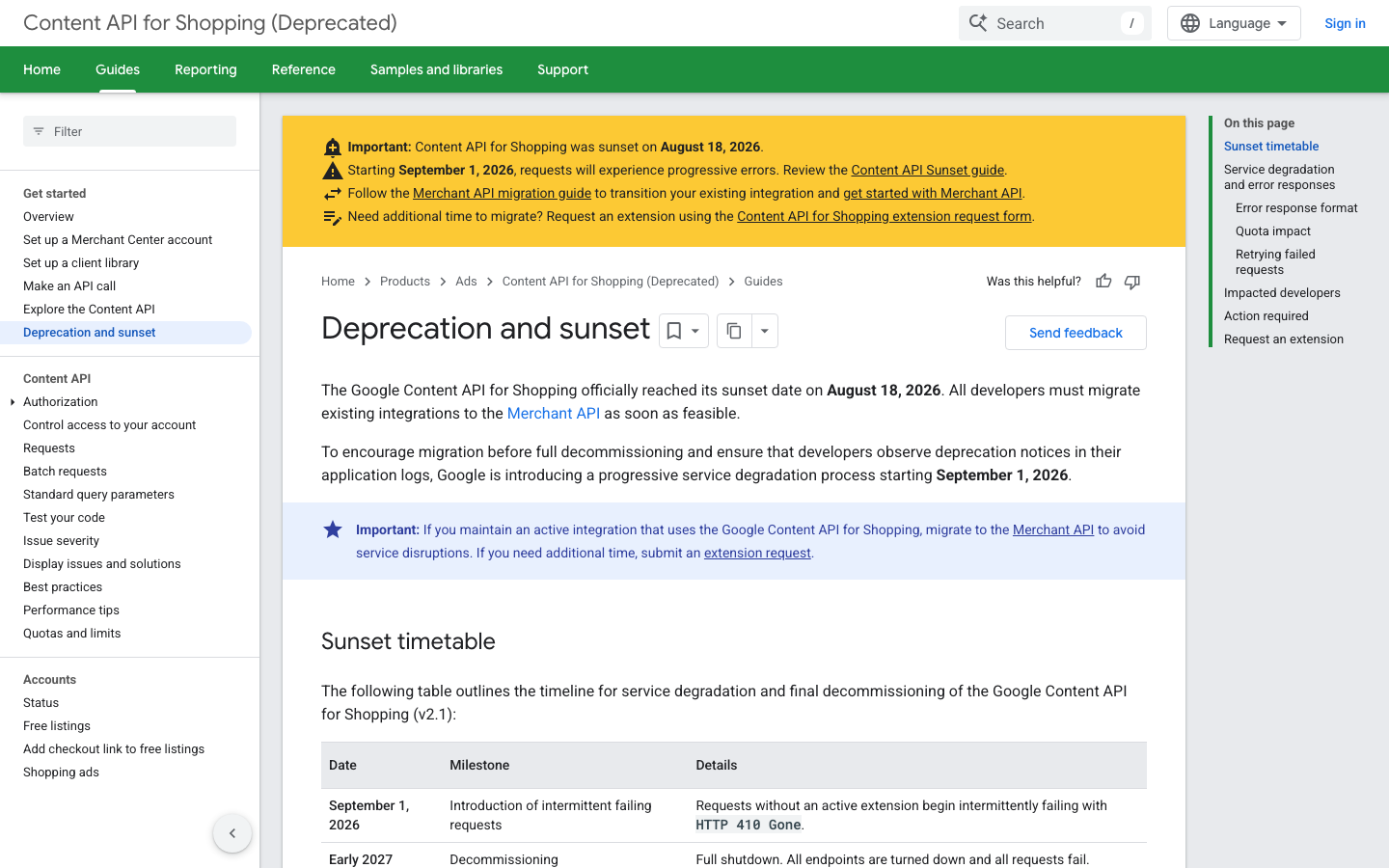Open Quotas and limits in the sidebar
The height and width of the screenshot is (868, 1389).
[71, 634]
